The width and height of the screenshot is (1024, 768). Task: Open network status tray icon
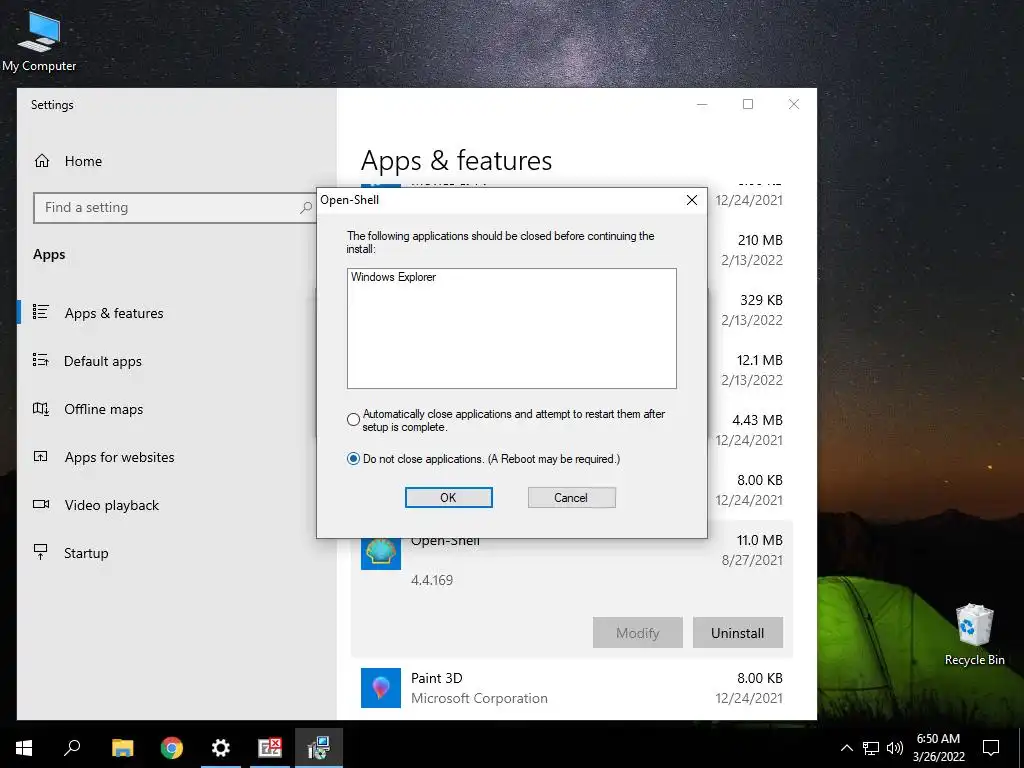[871, 748]
